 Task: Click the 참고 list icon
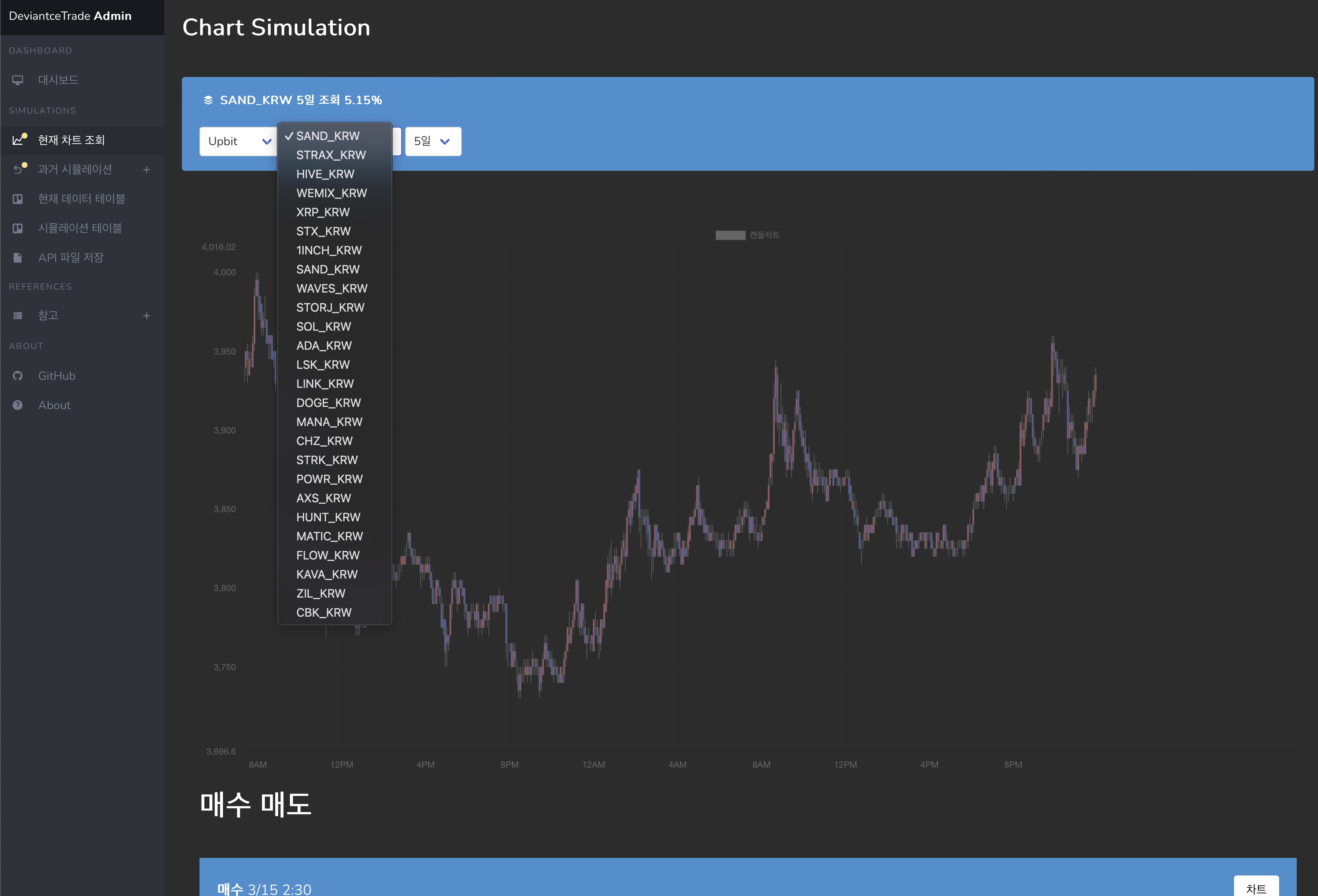coord(18,316)
